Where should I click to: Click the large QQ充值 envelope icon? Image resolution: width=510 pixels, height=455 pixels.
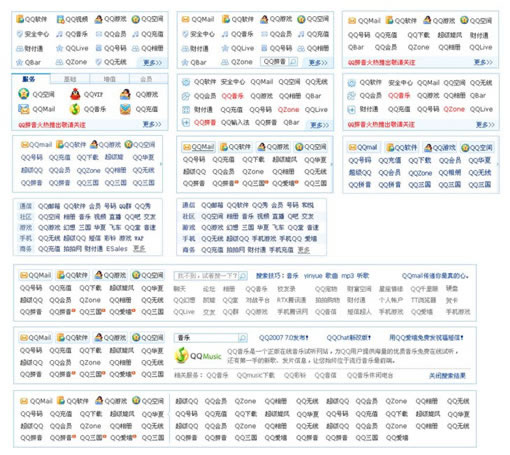125,109
